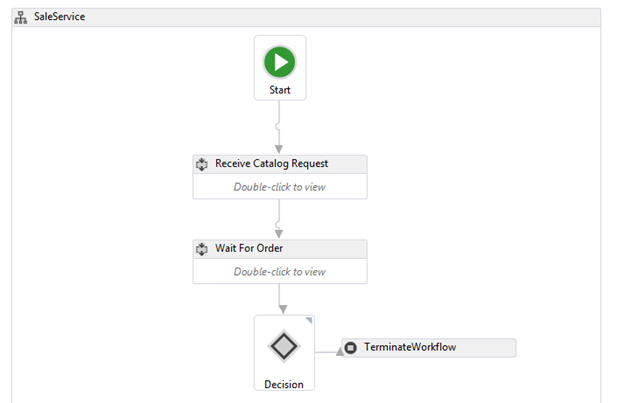624x403 pixels.
Task: Click the TerminateWorkflow stop icon
Action: coord(351,348)
